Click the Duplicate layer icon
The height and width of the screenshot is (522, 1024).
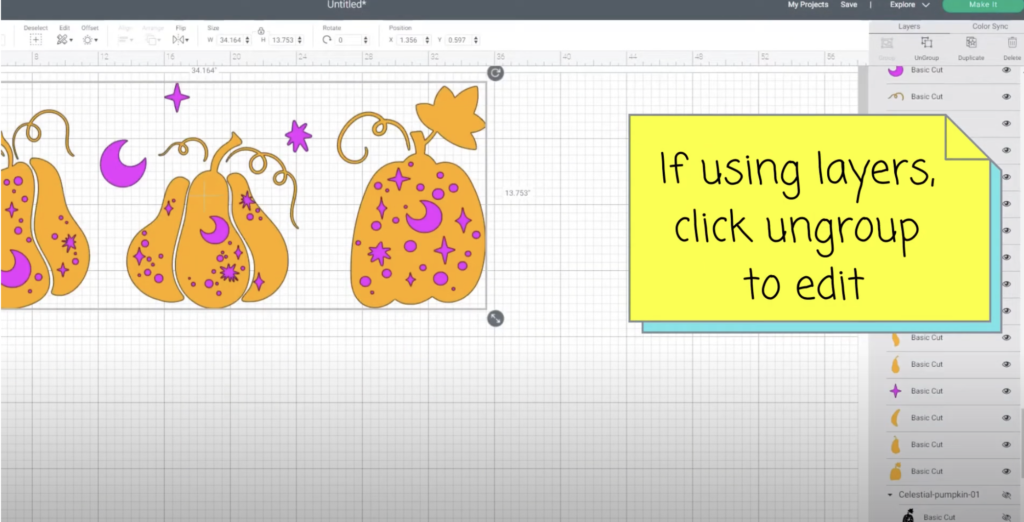[970, 43]
